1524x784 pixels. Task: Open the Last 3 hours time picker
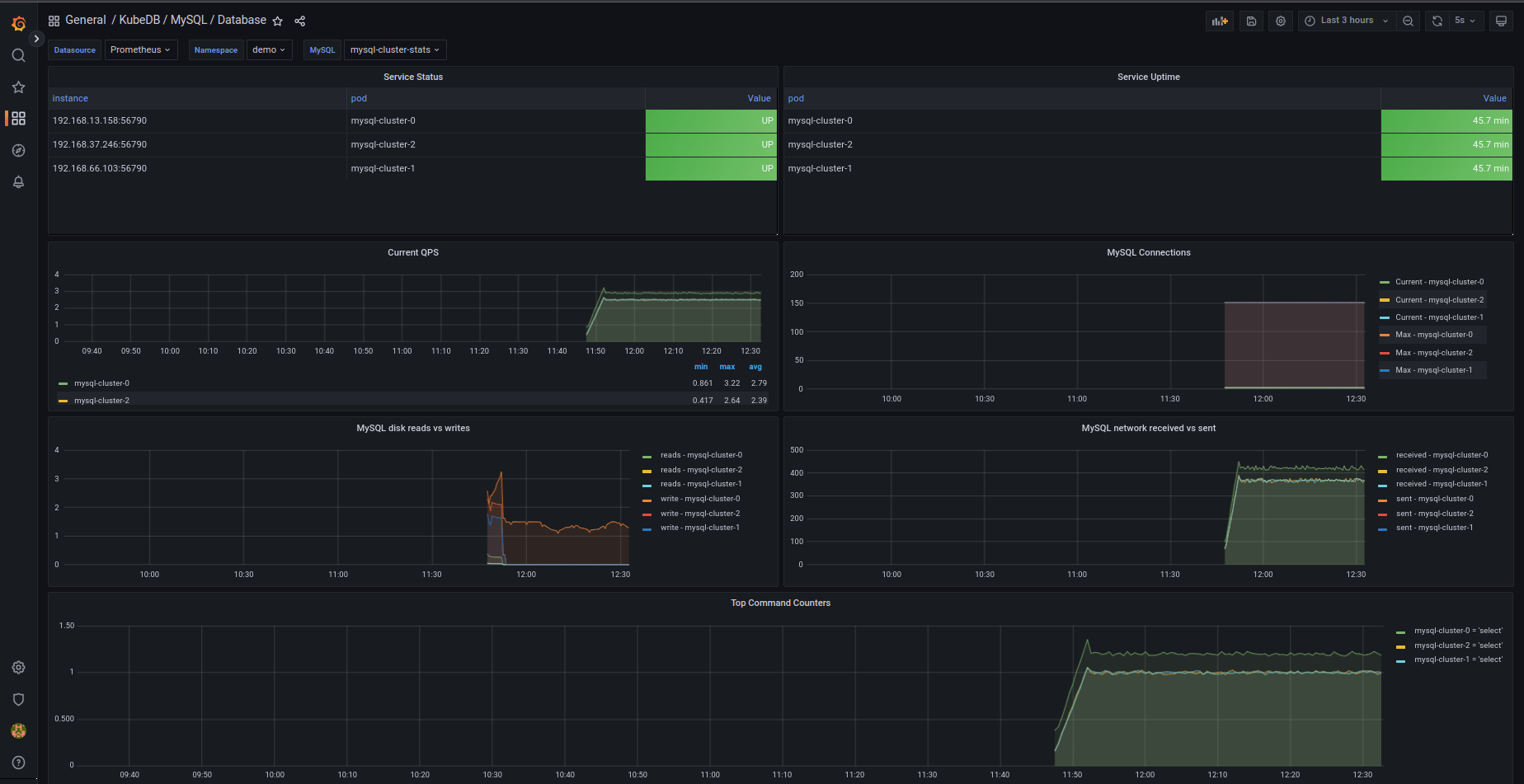pos(1346,20)
